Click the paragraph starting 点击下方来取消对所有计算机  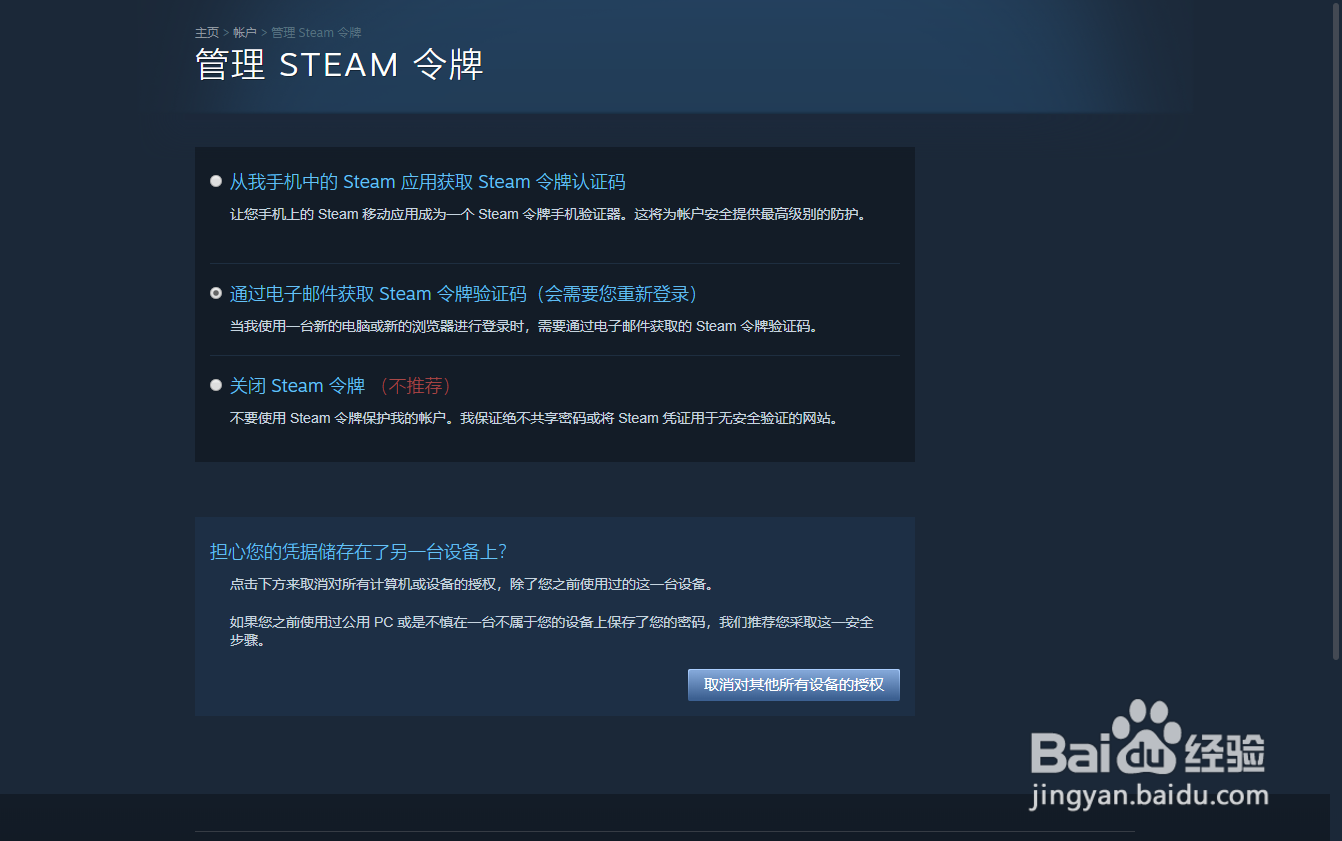[x=472, y=584]
